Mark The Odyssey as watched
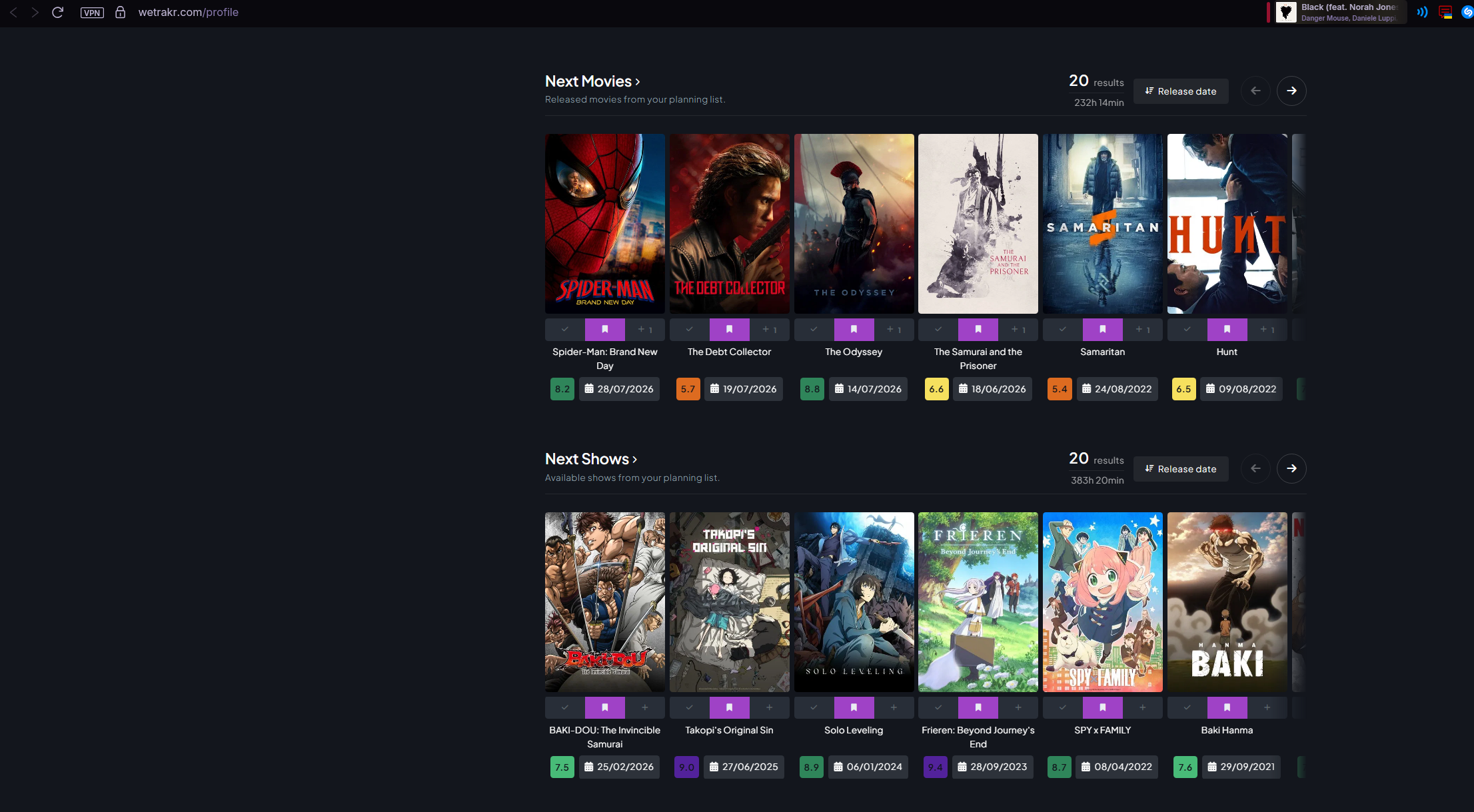 point(814,329)
